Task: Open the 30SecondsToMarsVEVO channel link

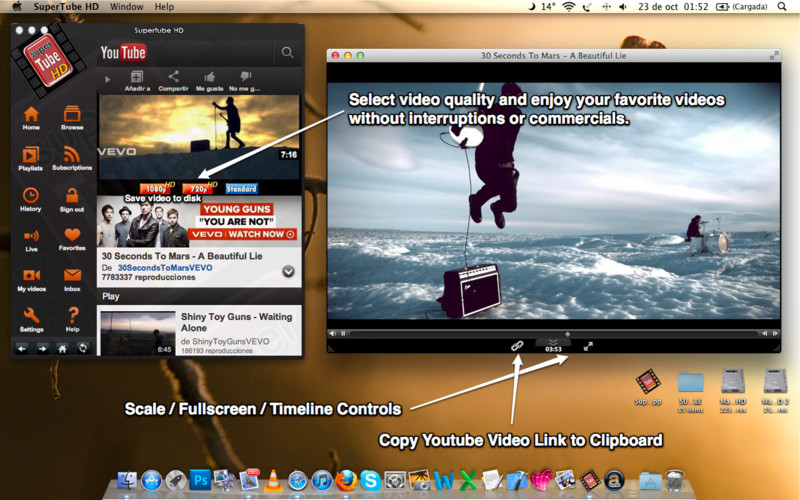Action: tap(165, 267)
